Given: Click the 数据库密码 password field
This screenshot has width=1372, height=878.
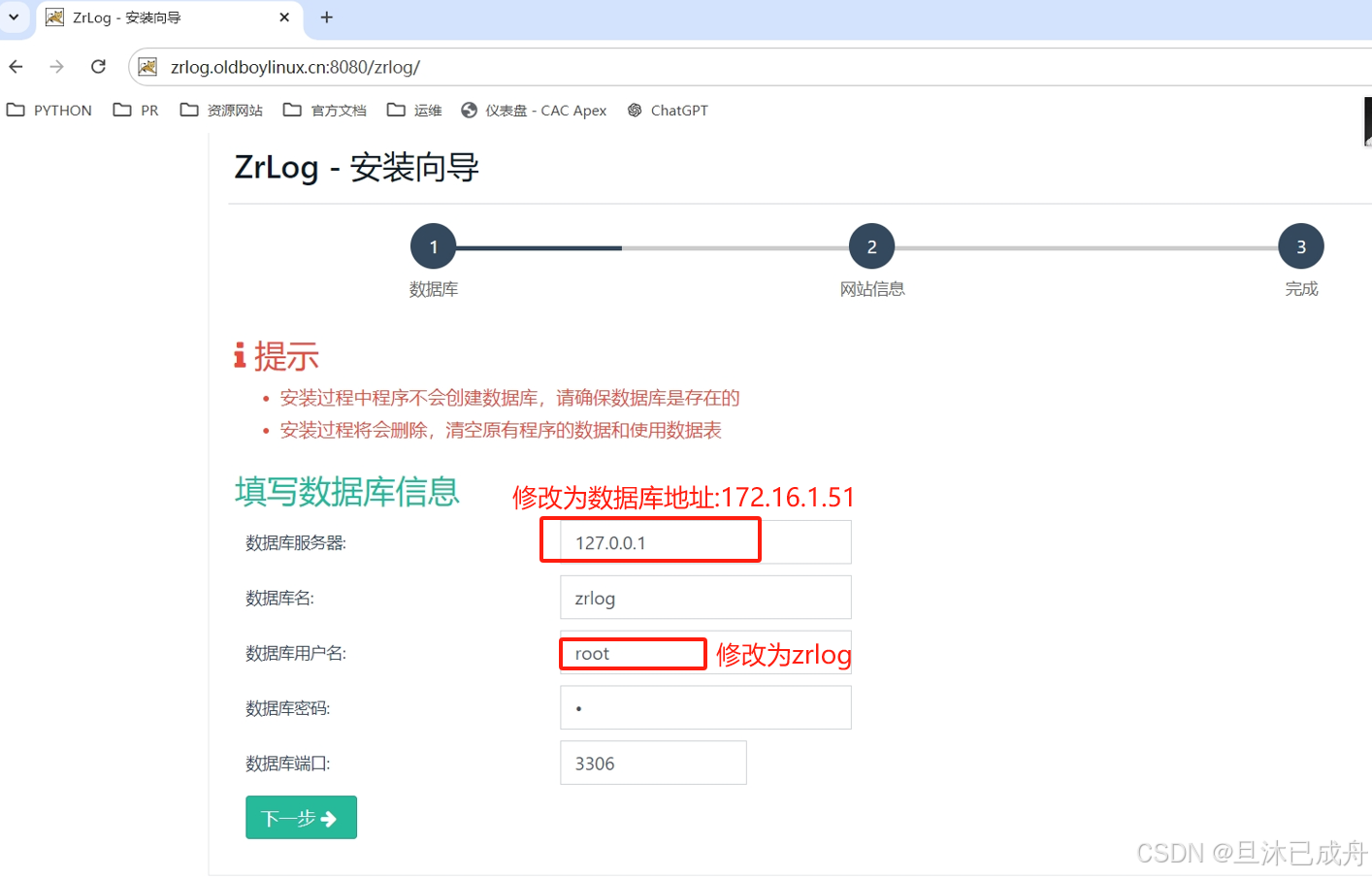Looking at the screenshot, I should click(705, 708).
